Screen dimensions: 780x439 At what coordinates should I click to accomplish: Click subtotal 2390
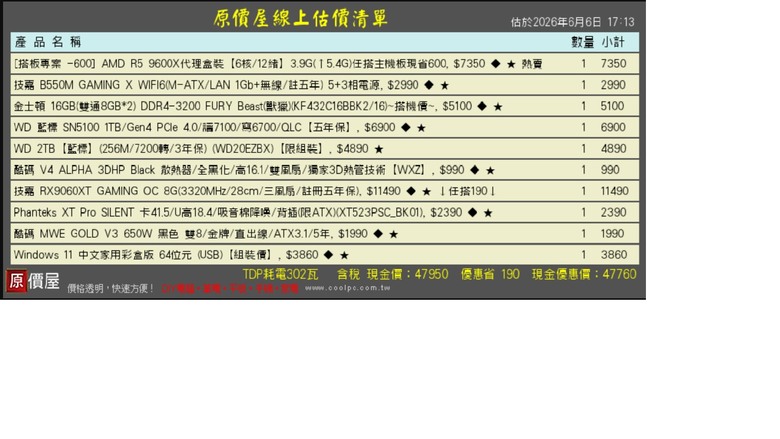(x=613, y=212)
